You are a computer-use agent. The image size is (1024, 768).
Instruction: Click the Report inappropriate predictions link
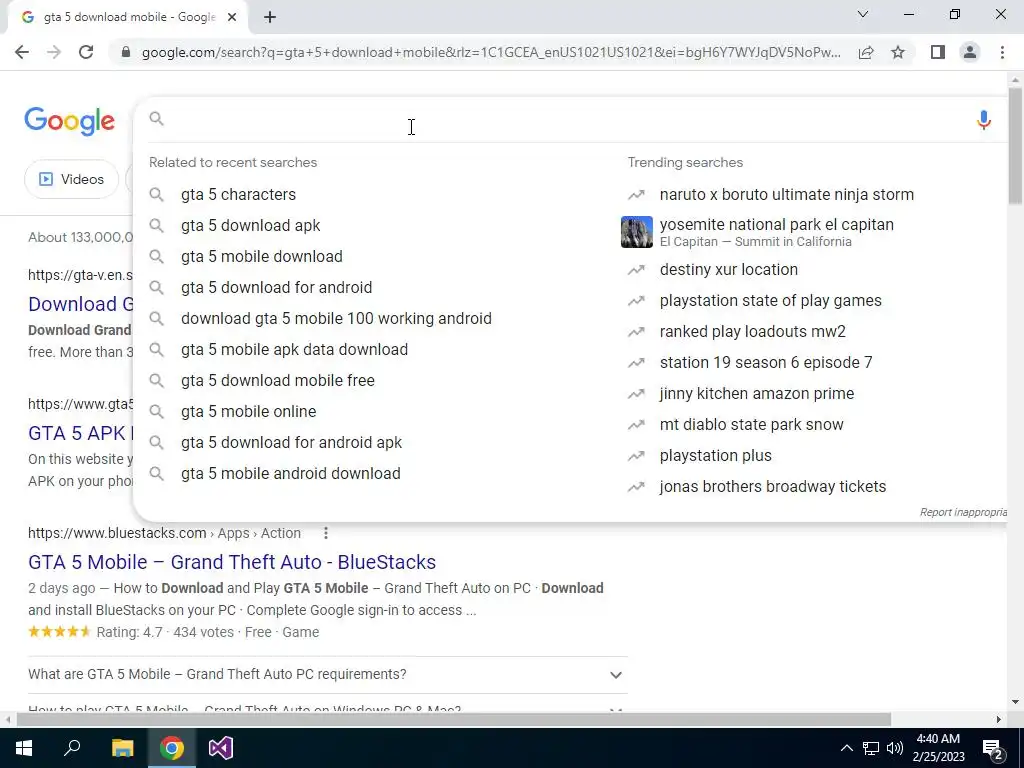click(963, 512)
